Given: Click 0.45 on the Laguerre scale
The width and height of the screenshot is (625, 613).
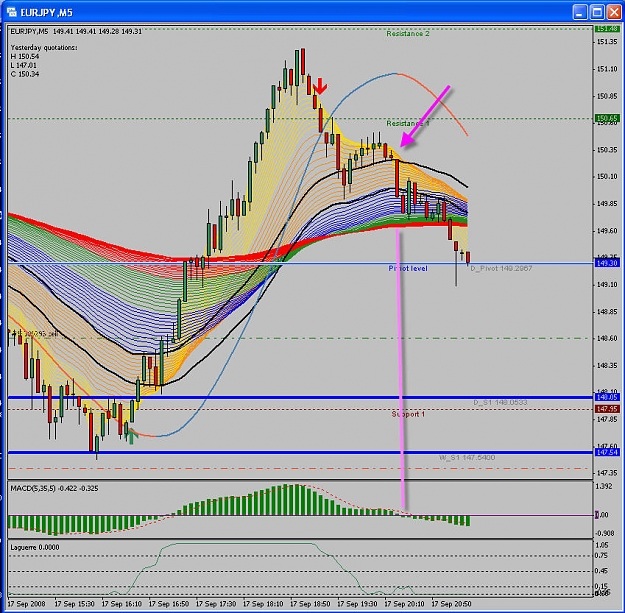Looking at the screenshot, I should coord(602,571).
